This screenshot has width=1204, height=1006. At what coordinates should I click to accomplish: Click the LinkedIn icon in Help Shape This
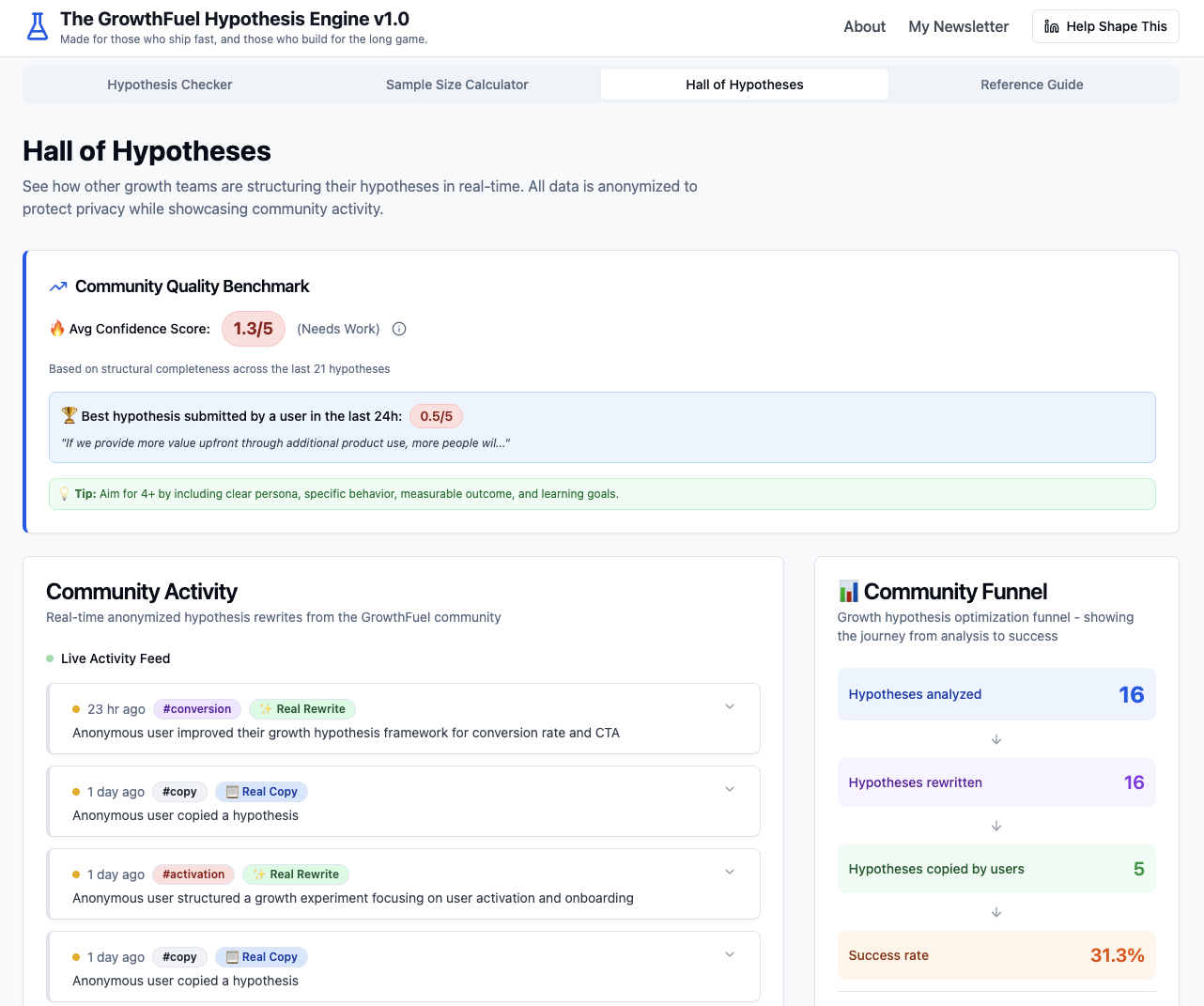pos(1052,26)
